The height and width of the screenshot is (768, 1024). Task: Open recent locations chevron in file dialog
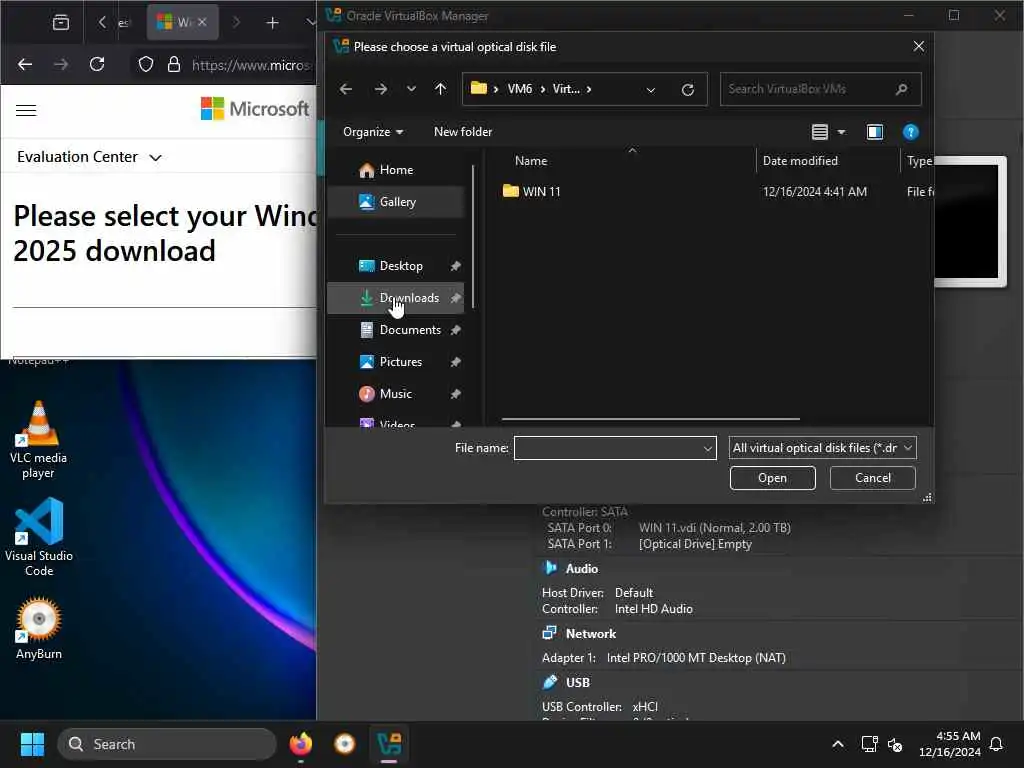411,89
